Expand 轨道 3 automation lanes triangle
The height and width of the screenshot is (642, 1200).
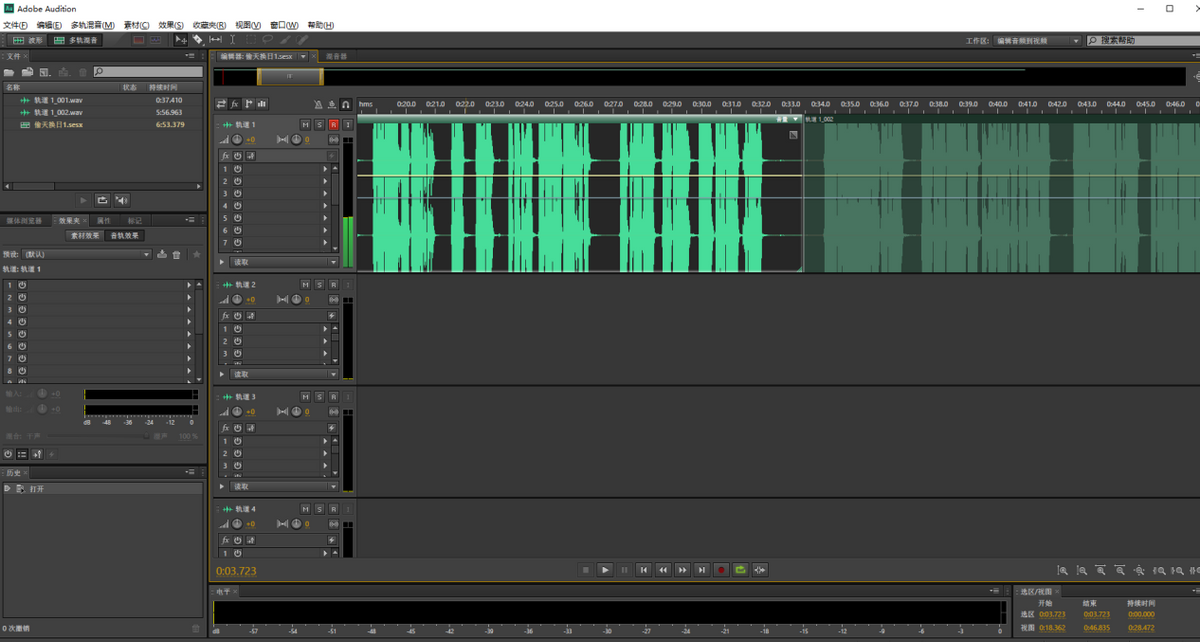tap(222, 486)
